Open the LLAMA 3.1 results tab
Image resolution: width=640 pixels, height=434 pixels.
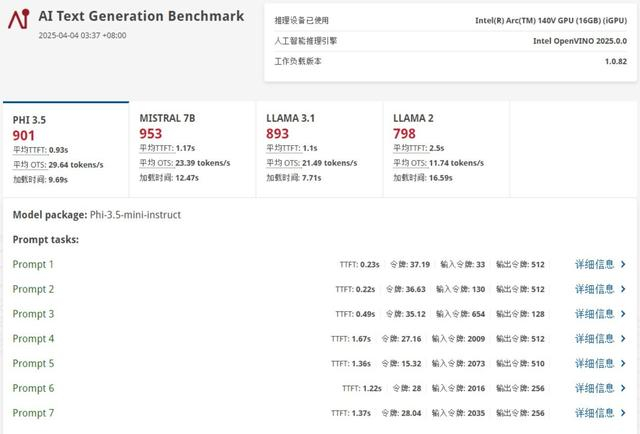tap(320, 149)
